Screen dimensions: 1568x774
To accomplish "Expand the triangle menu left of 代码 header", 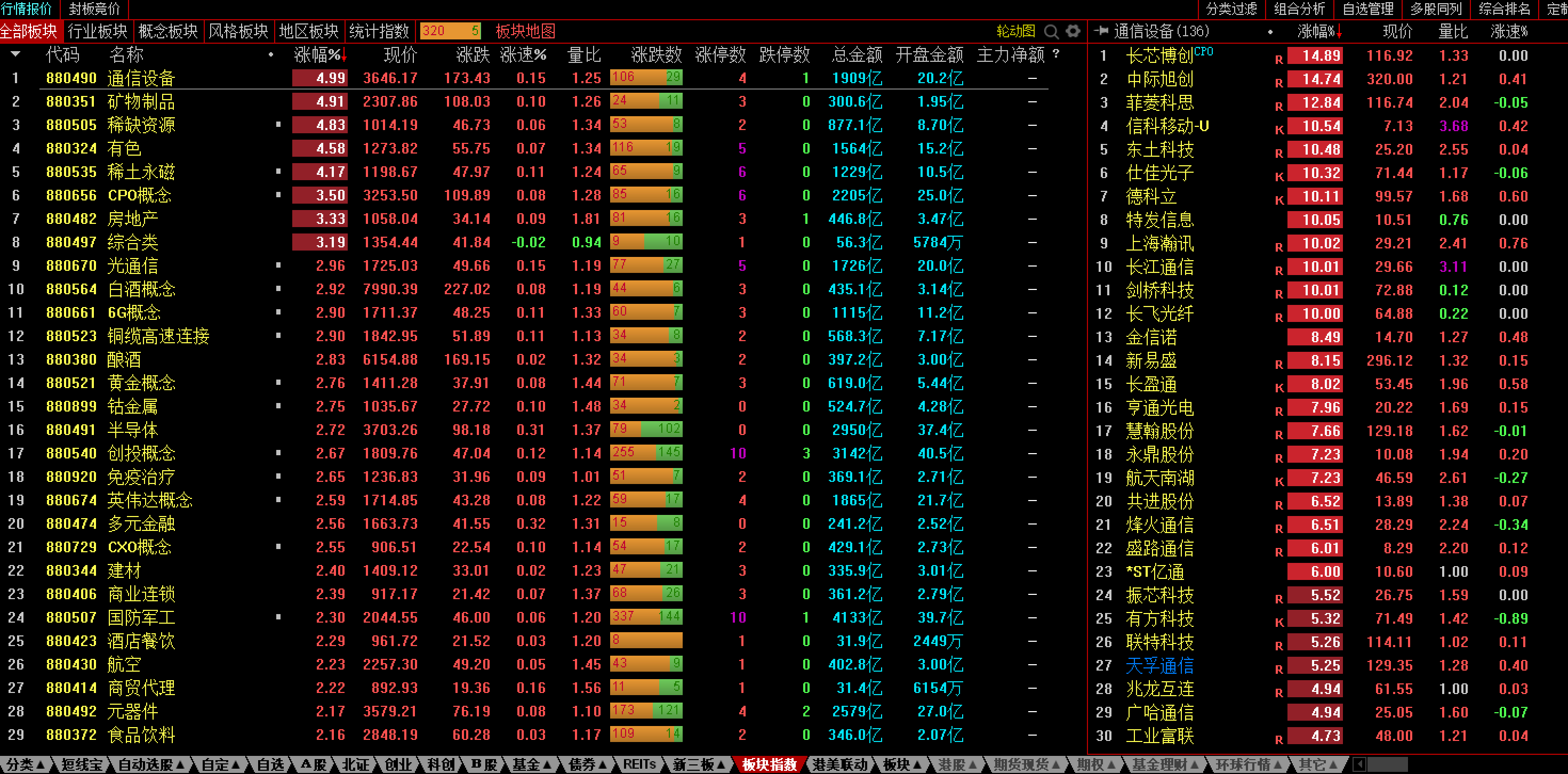I will pos(16,54).
